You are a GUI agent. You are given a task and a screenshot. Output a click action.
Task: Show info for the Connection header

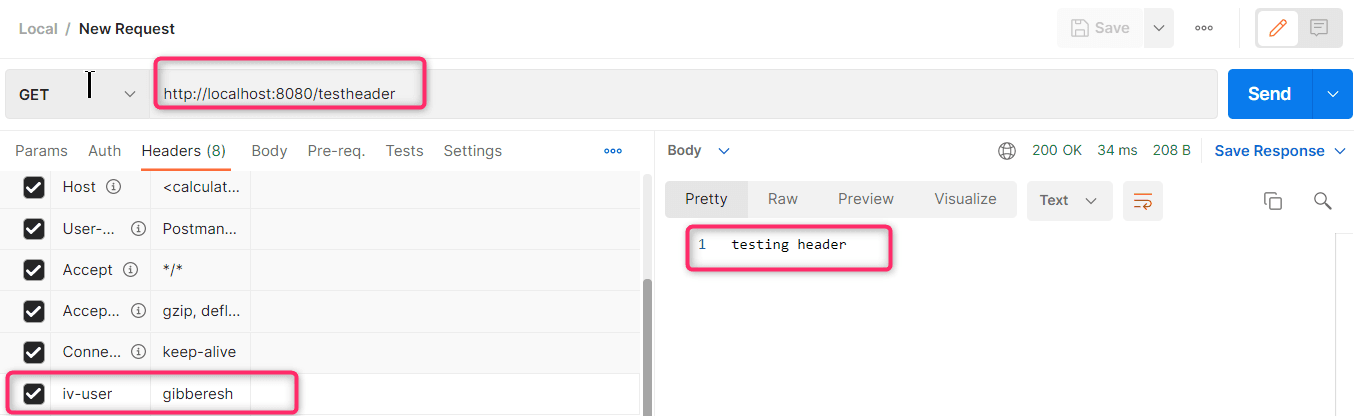138,352
